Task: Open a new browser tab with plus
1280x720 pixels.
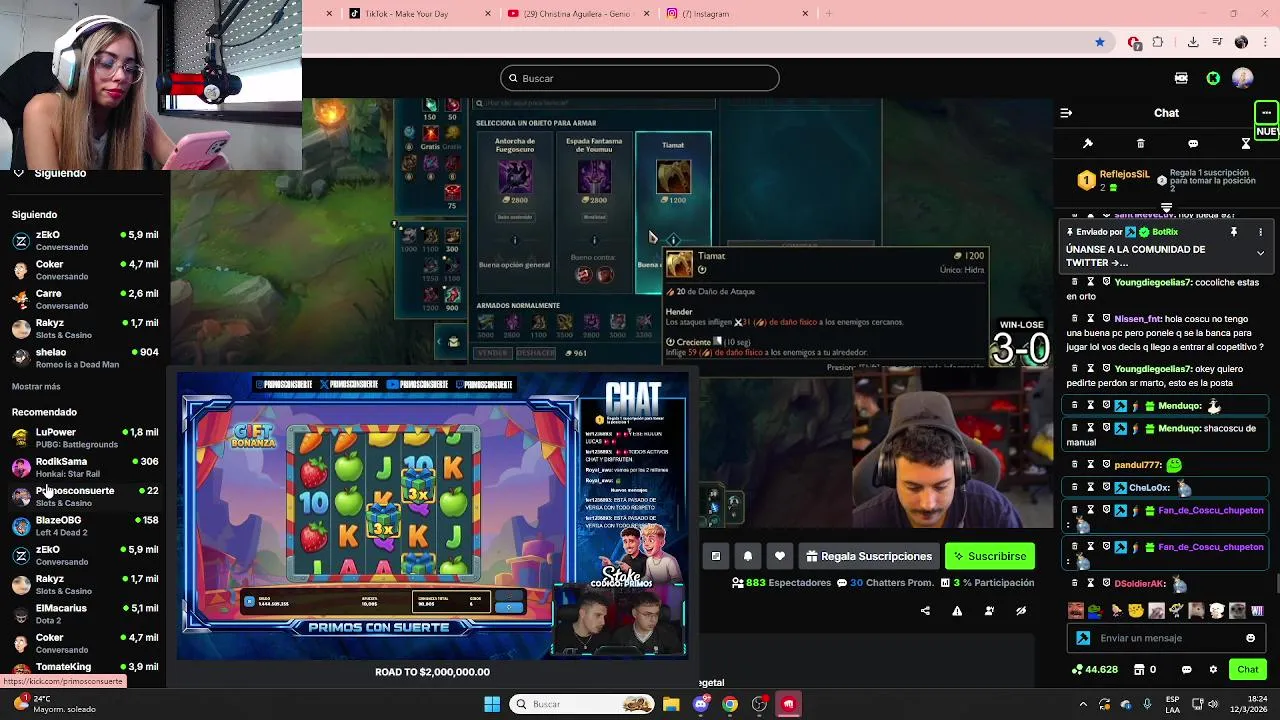Action: tap(828, 14)
